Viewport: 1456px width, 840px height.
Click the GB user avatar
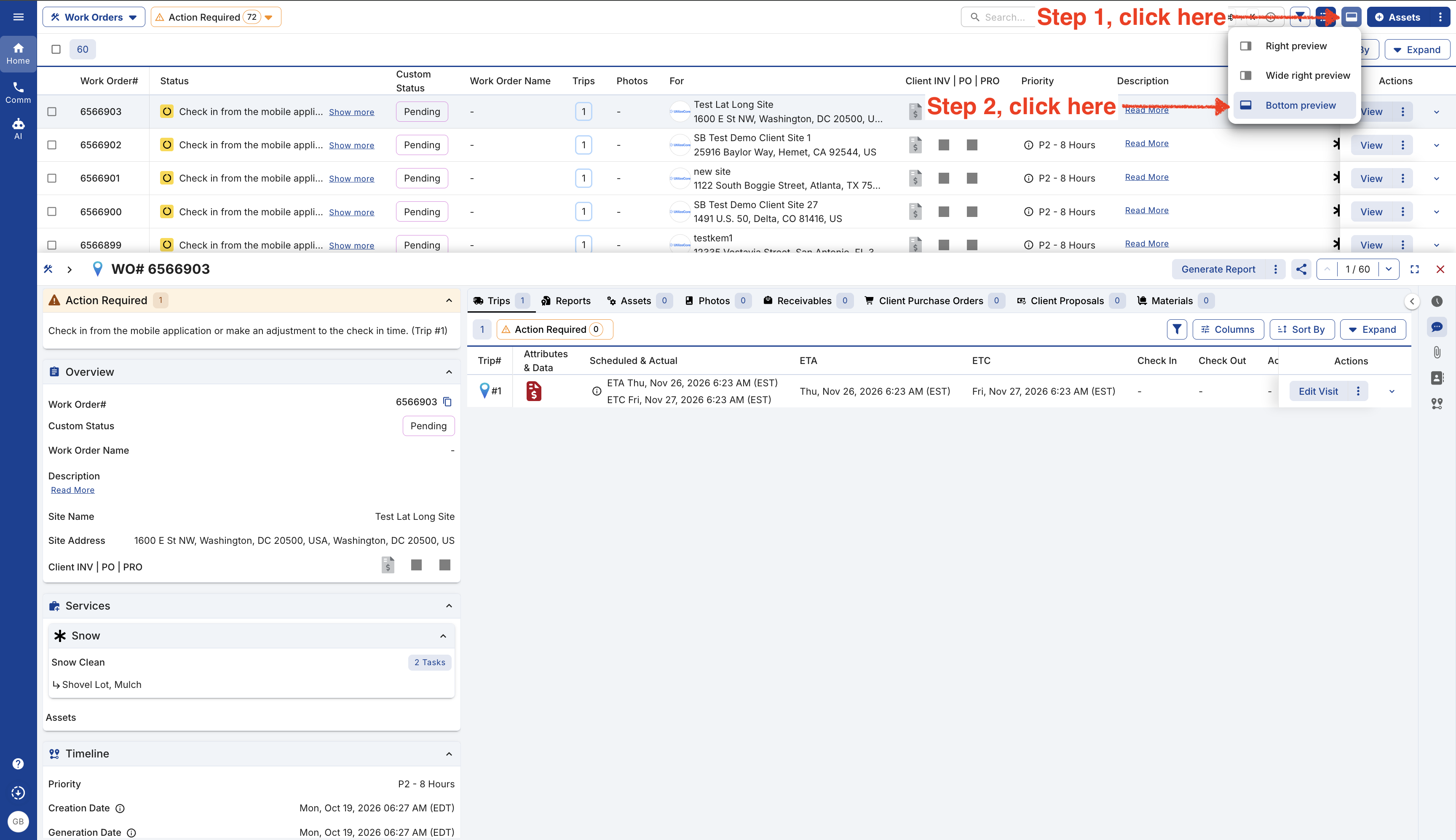(18, 821)
